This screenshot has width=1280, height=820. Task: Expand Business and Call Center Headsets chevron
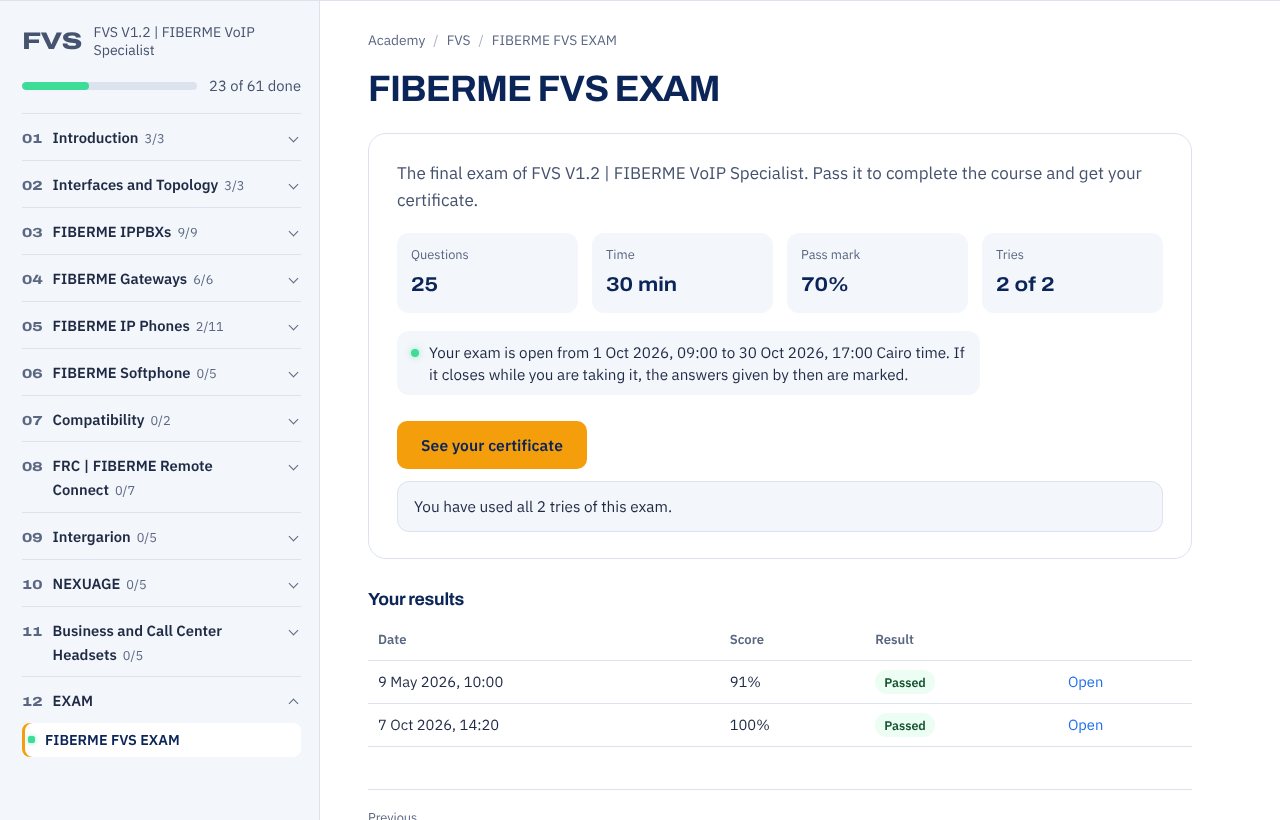(293, 632)
